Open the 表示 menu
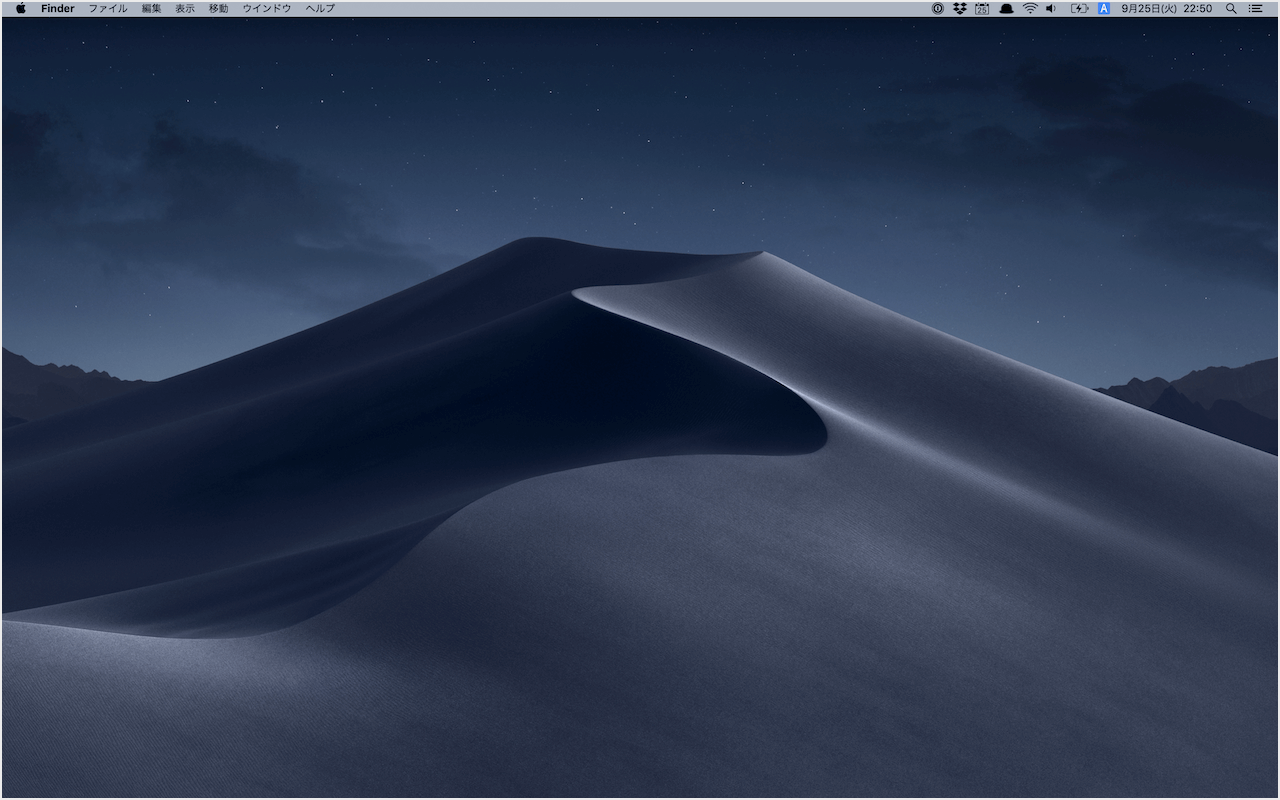Viewport: 1280px width, 800px height. pyautogui.click(x=185, y=8)
